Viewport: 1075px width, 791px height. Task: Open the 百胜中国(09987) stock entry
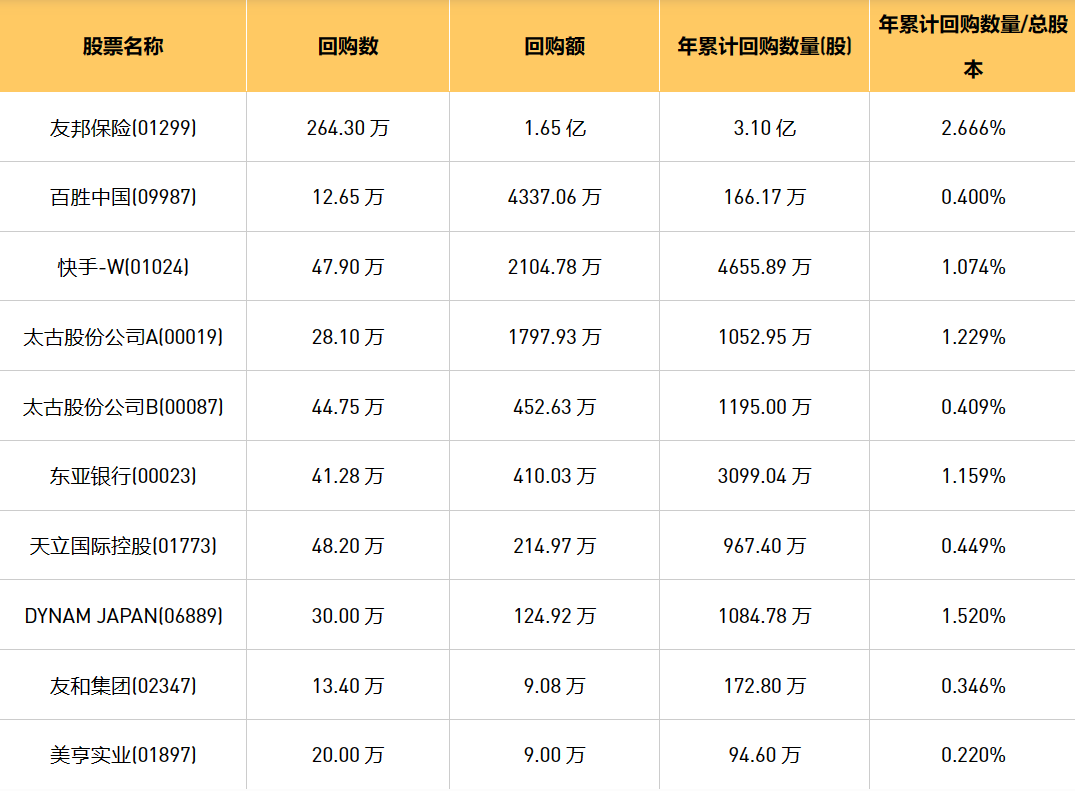(123, 197)
